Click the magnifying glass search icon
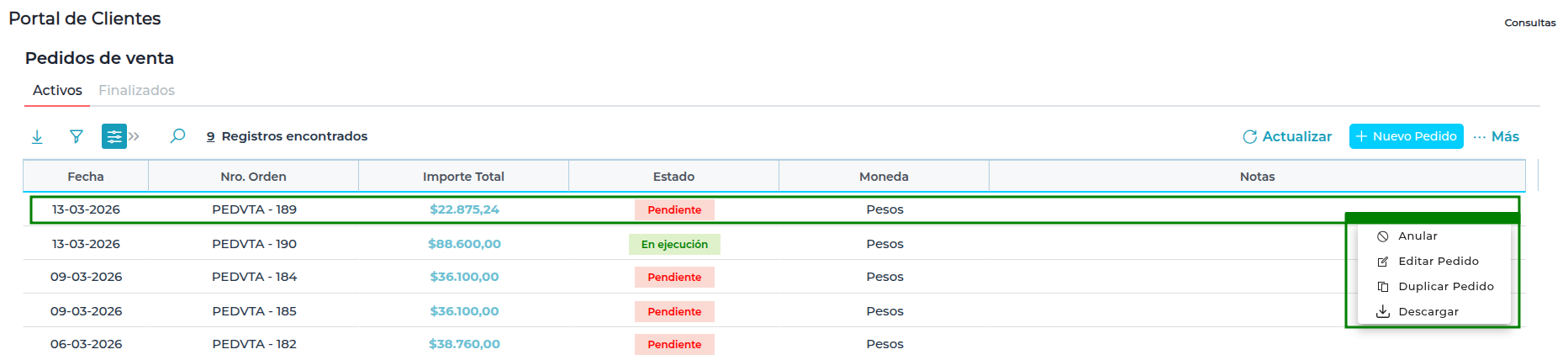Image resolution: width=1568 pixels, height=360 pixels. 177,136
